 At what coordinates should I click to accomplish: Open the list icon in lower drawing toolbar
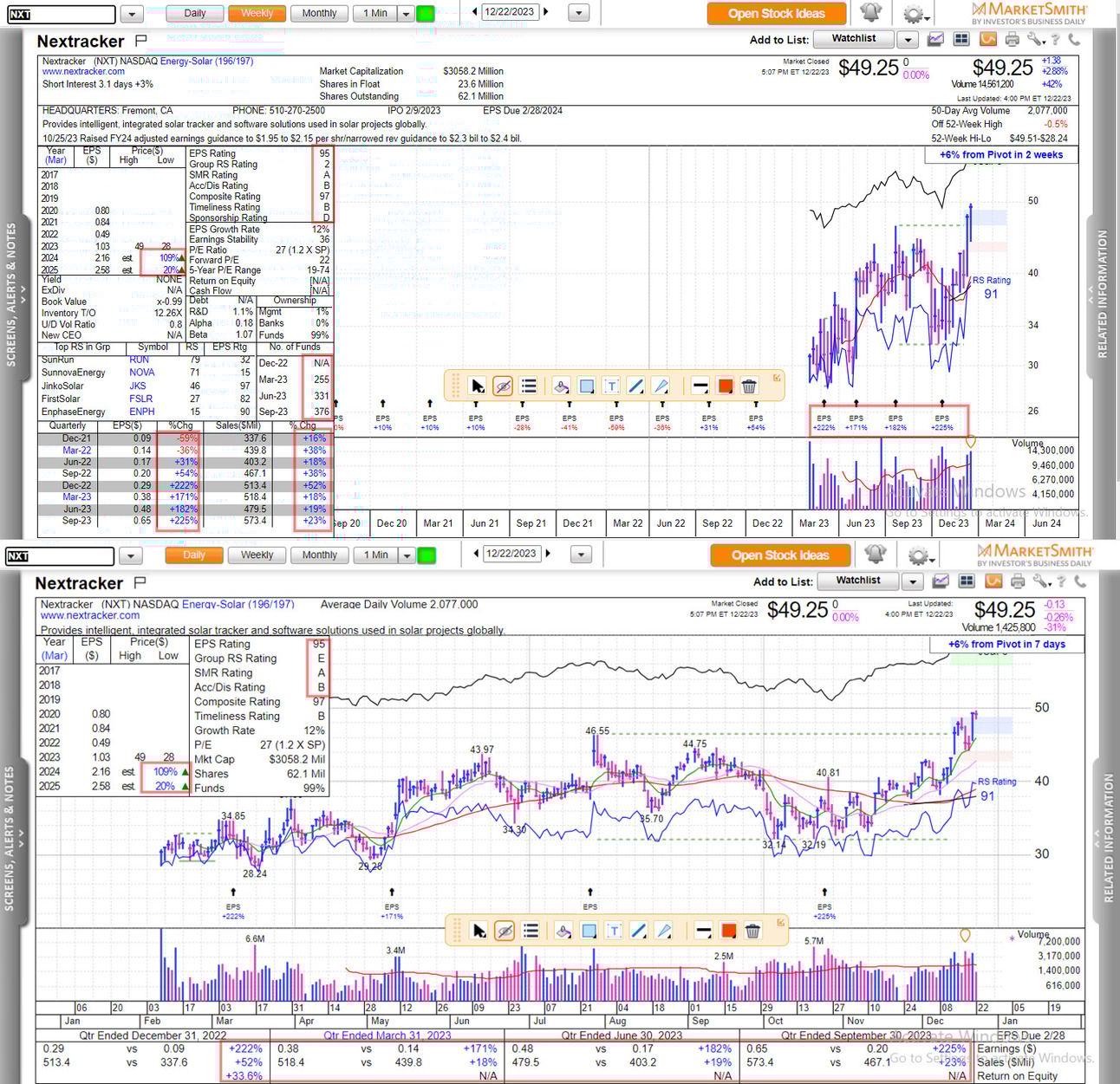point(531,931)
